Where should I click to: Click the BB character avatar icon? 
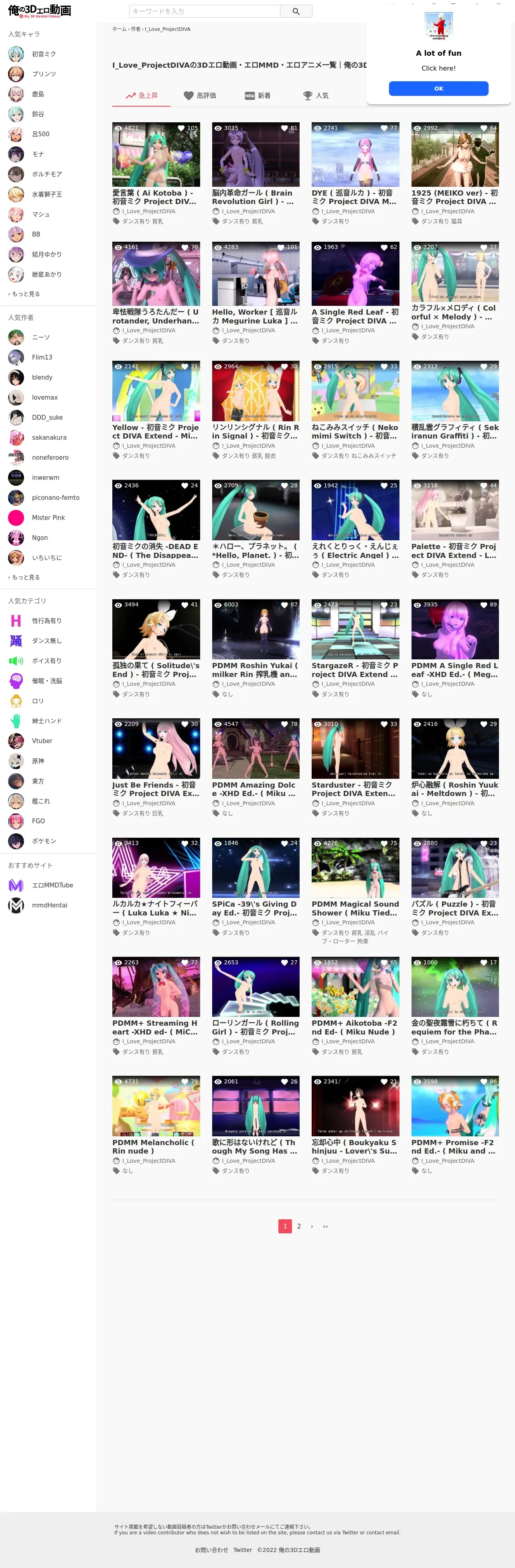tap(16, 234)
